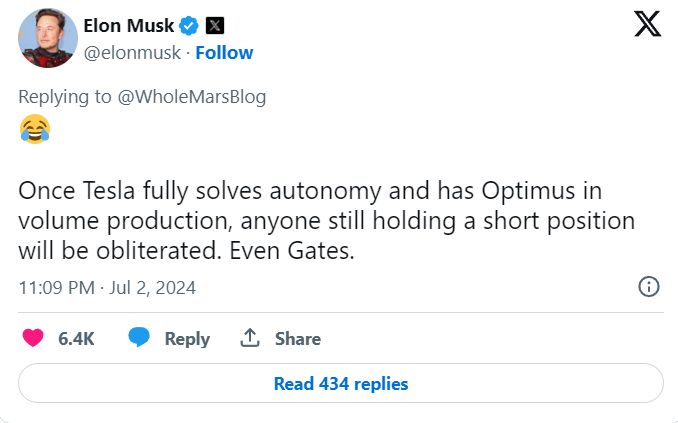Click the Share text label
Viewport: 678px width, 423px height.
coord(298,339)
